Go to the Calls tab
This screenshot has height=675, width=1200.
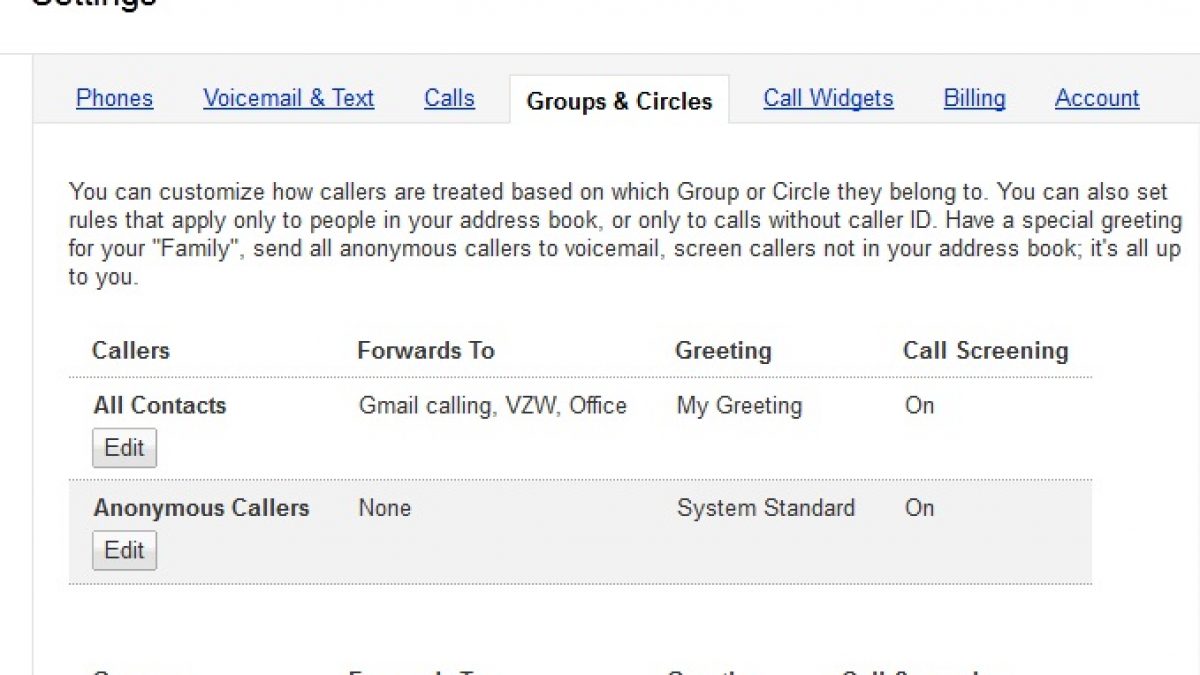pyautogui.click(x=449, y=98)
